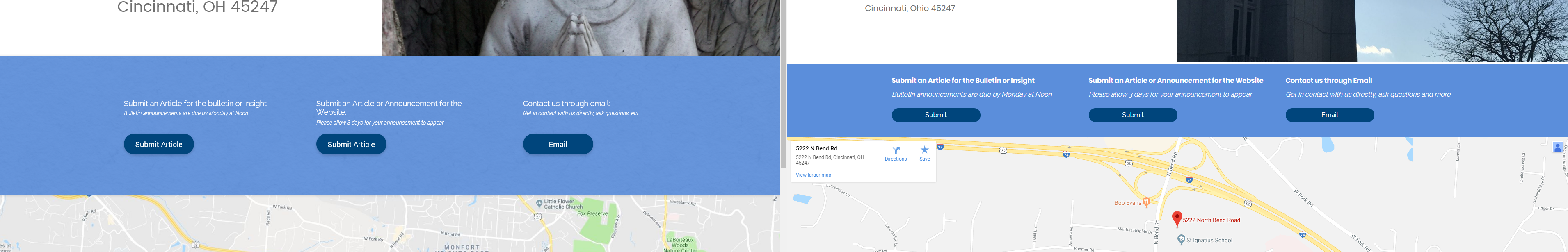This screenshot has height=252, width=1568.
Task: Open the View larger map link
Action: coord(813,175)
